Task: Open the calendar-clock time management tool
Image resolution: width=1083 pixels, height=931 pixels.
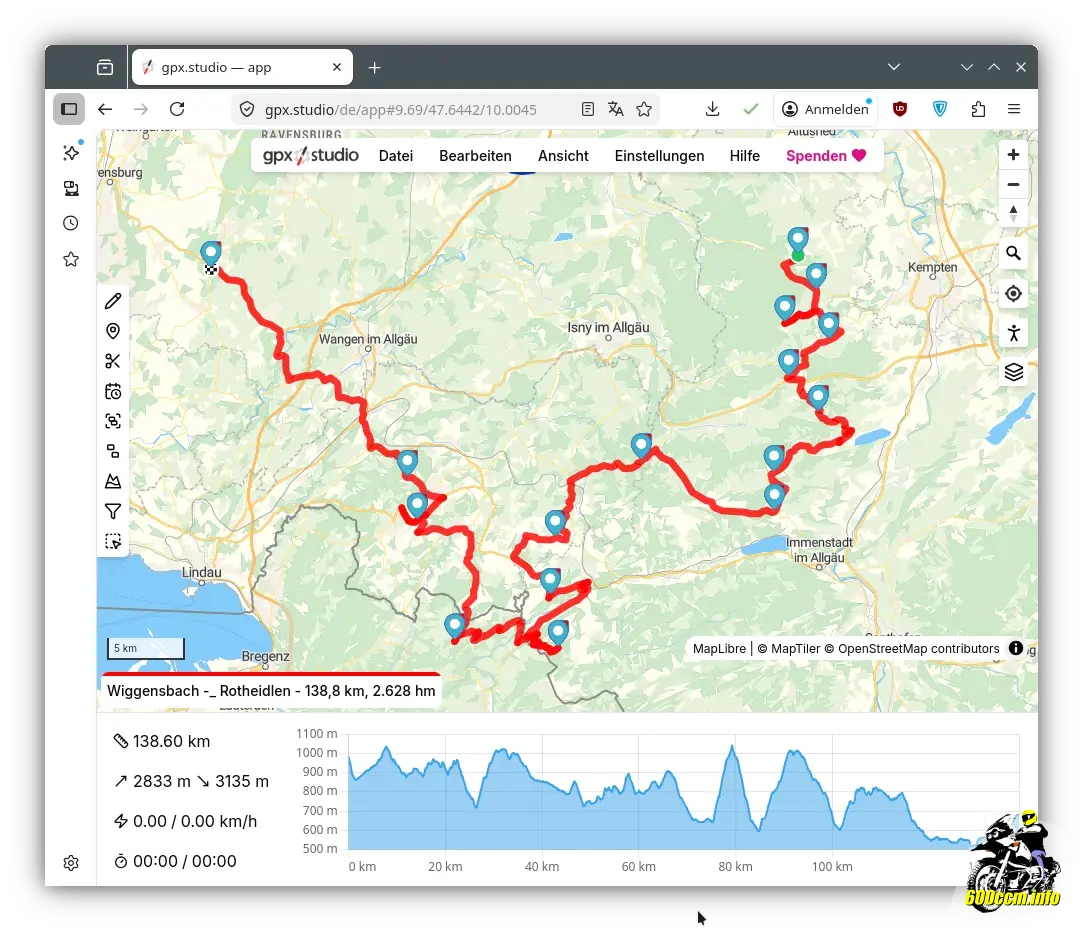Action: [113, 391]
